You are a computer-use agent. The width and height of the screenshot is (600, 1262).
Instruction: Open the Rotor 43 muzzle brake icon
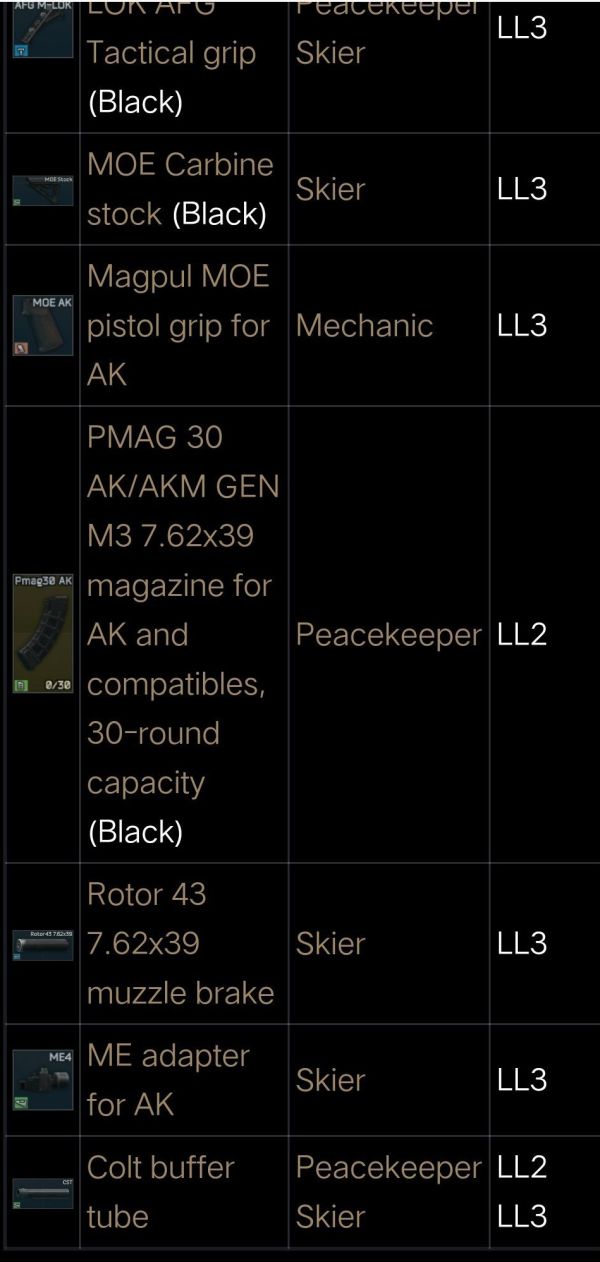[43, 944]
